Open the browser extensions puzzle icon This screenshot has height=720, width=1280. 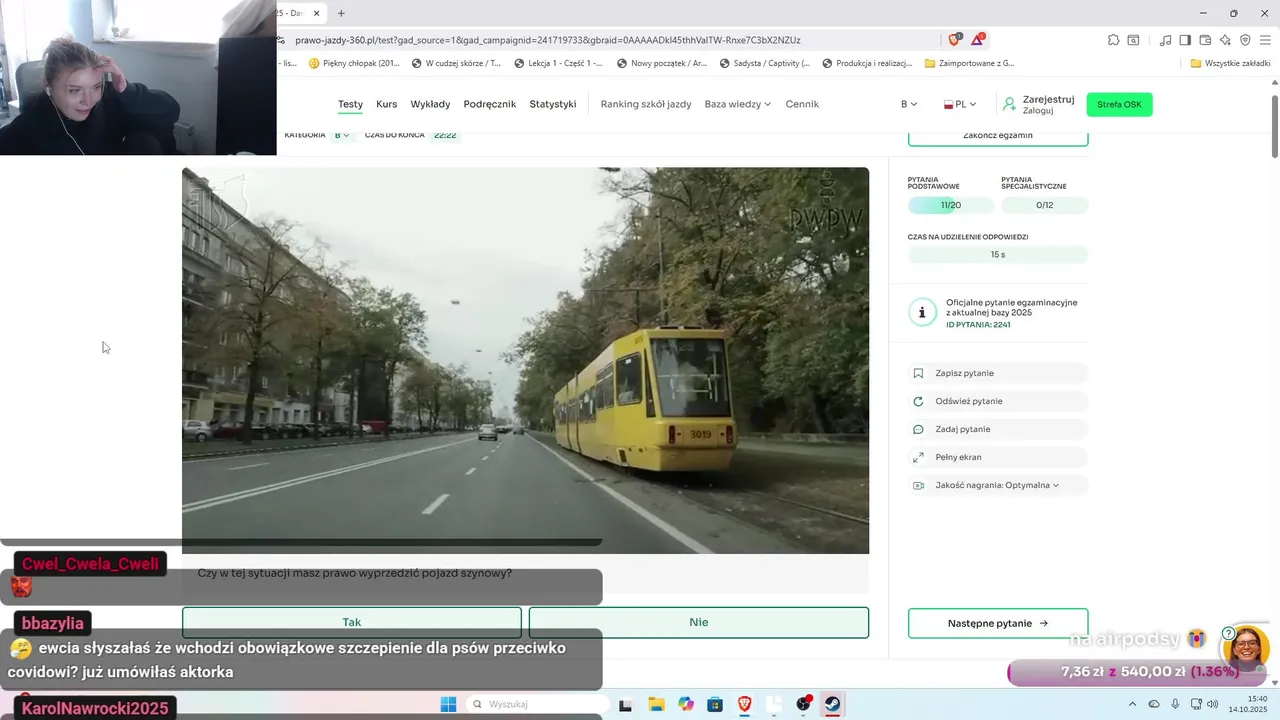(1113, 40)
